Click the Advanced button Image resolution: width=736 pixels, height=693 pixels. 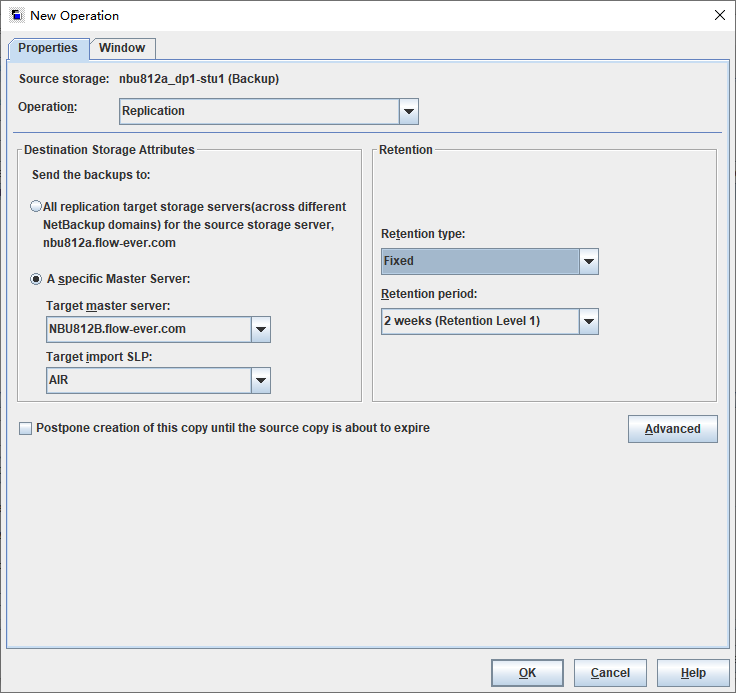pos(673,429)
